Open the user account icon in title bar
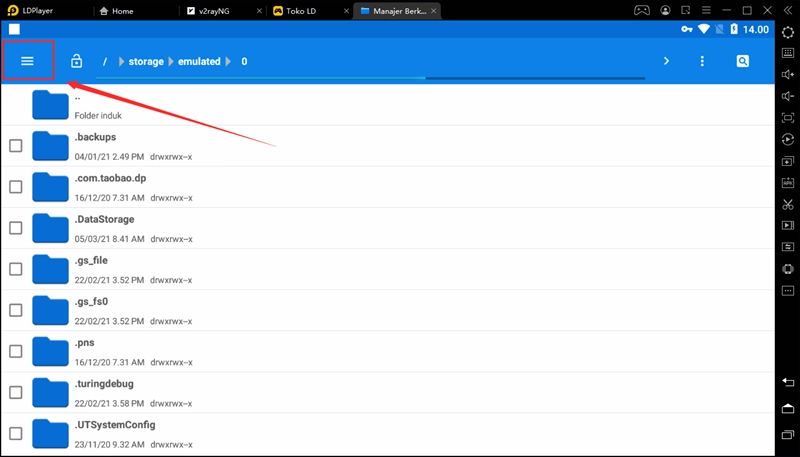The height and width of the screenshot is (457, 800). click(665, 10)
